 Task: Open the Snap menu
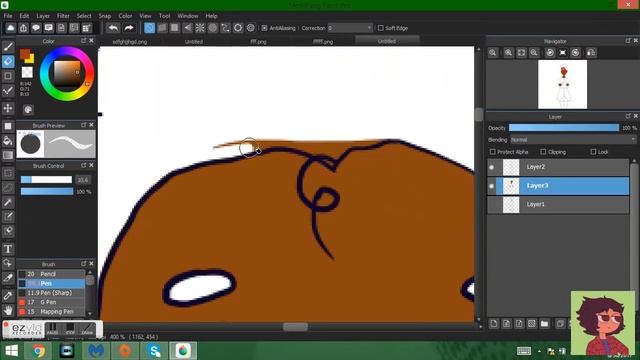[x=104, y=16]
